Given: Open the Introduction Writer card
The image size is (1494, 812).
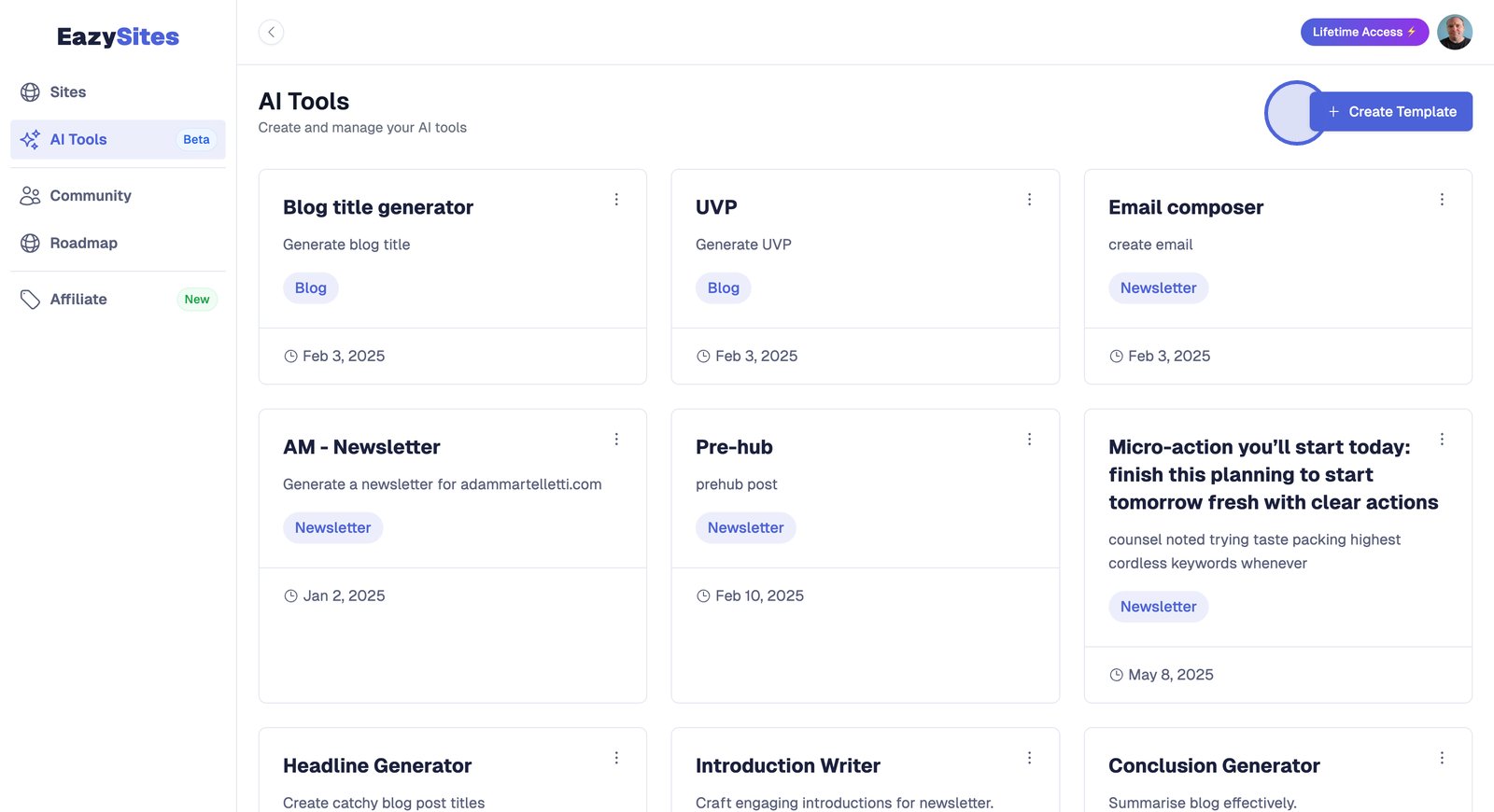Looking at the screenshot, I should 787,766.
